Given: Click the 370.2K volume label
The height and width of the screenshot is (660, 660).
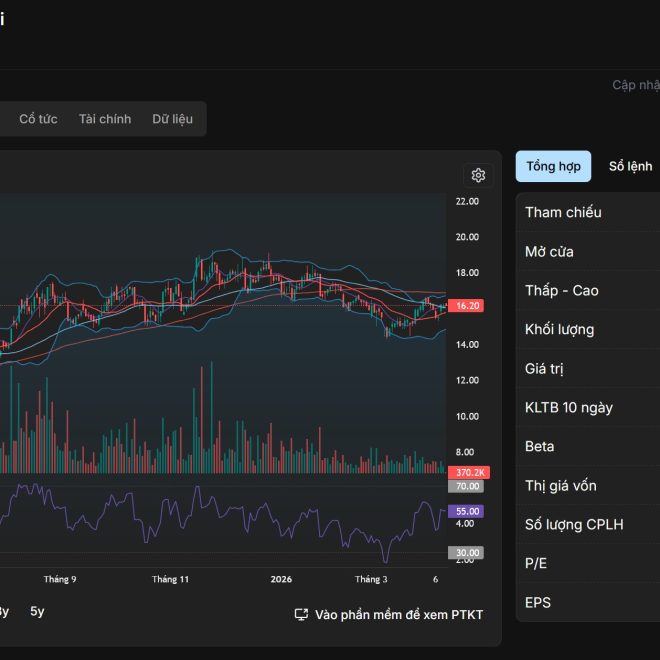Looking at the screenshot, I should 467,472.
